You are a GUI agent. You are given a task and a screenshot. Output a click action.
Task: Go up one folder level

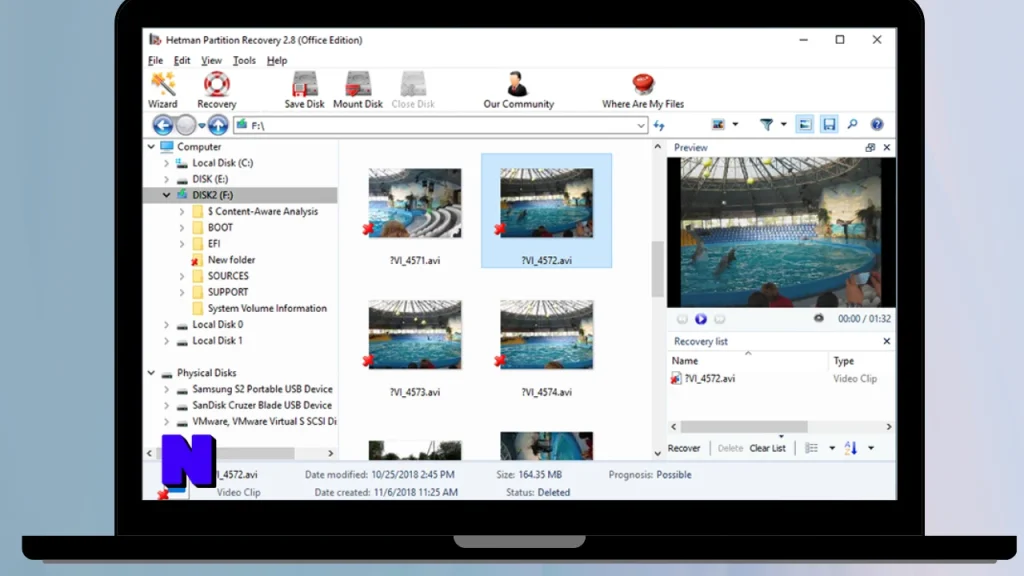click(218, 125)
